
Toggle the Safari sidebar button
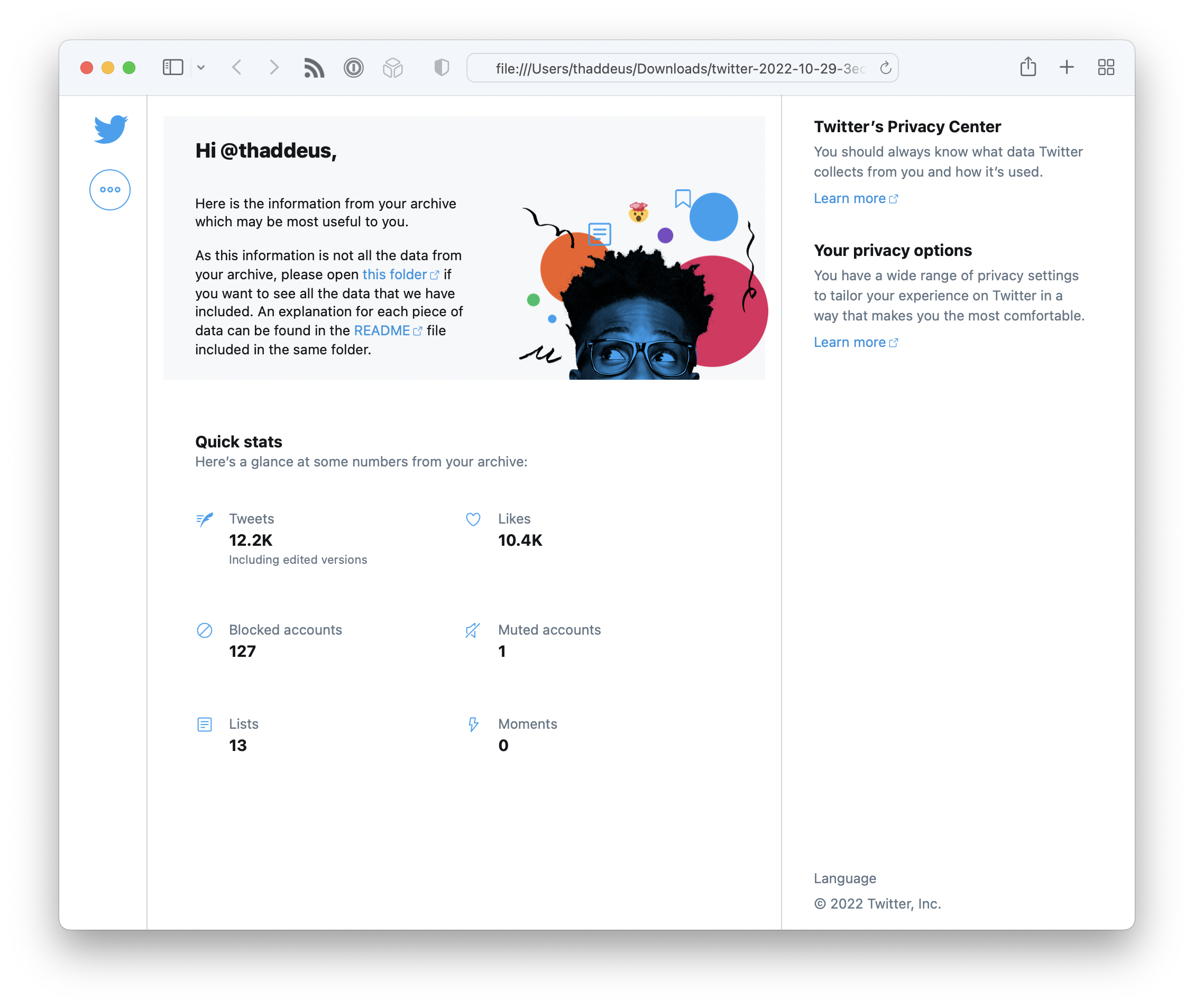click(172, 67)
